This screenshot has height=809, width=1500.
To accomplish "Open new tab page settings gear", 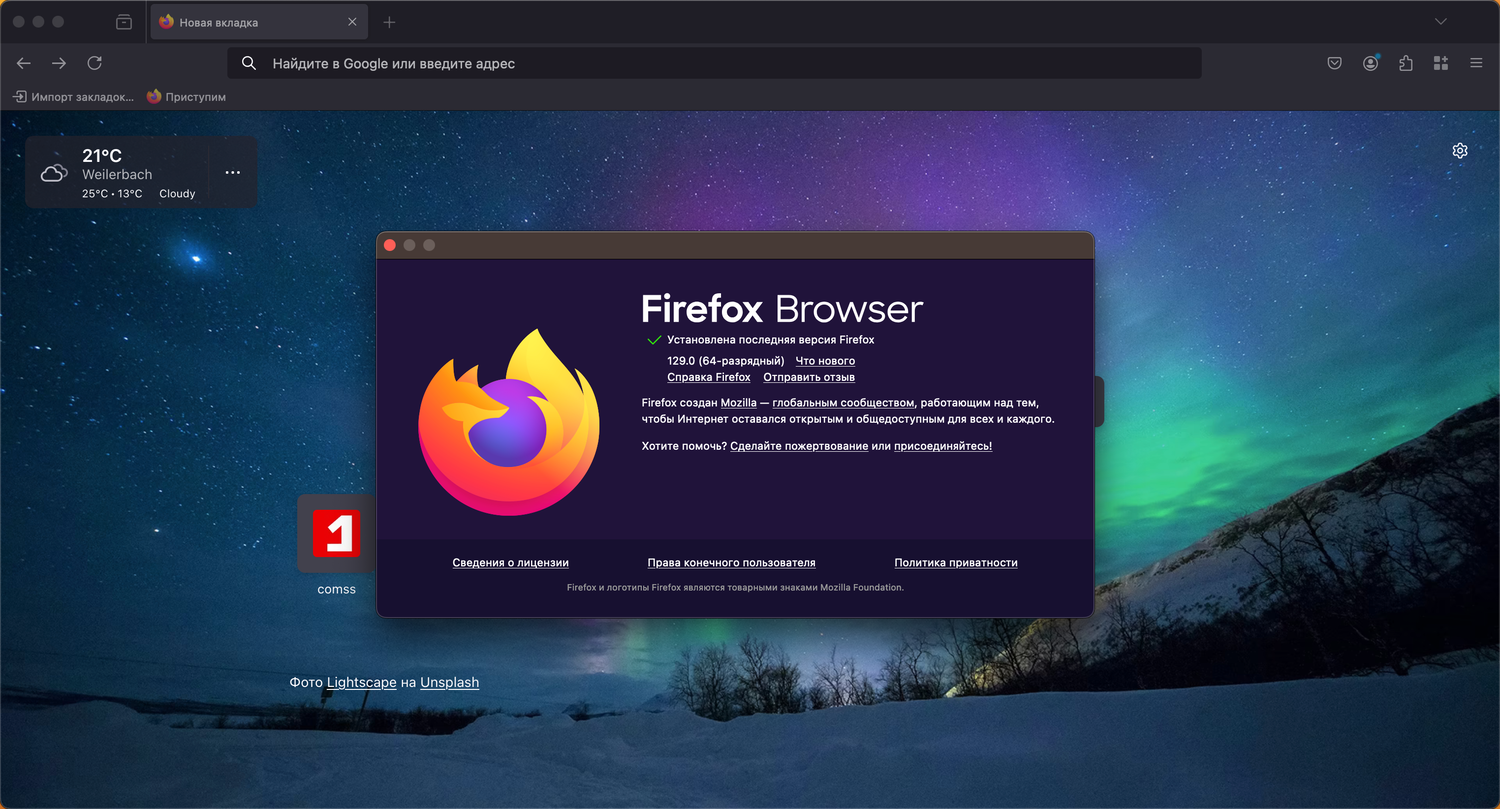I will (1460, 151).
